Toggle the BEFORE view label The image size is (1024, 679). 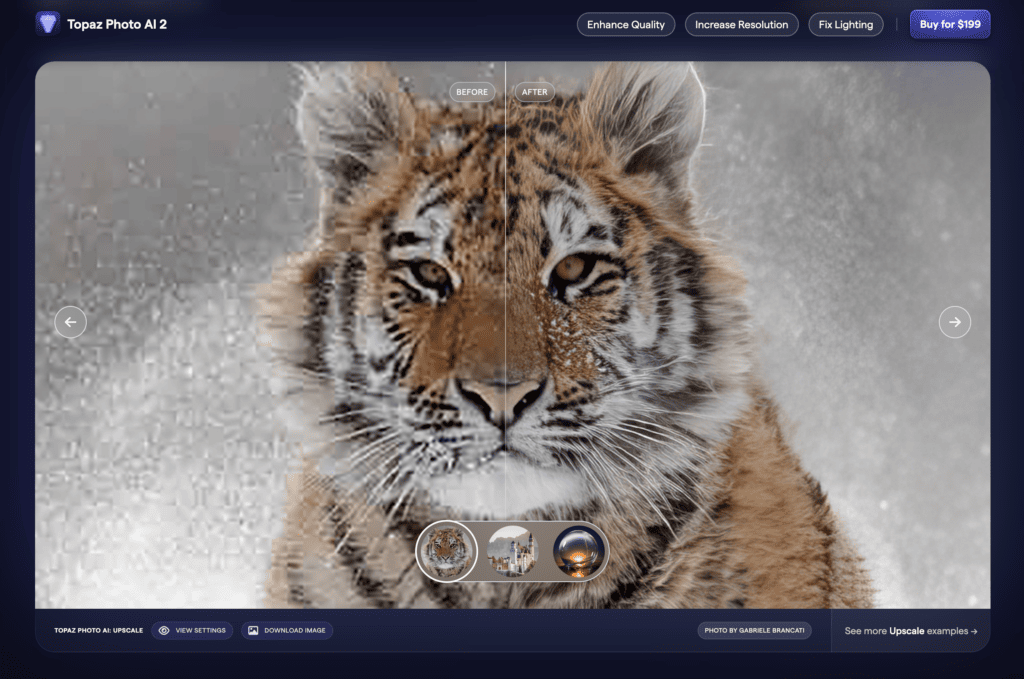[x=471, y=91]
